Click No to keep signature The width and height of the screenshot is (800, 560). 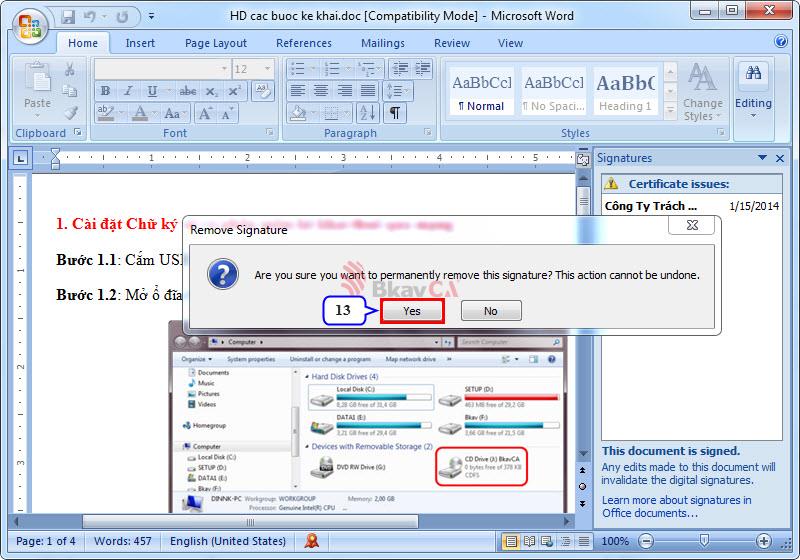[490, 311]
